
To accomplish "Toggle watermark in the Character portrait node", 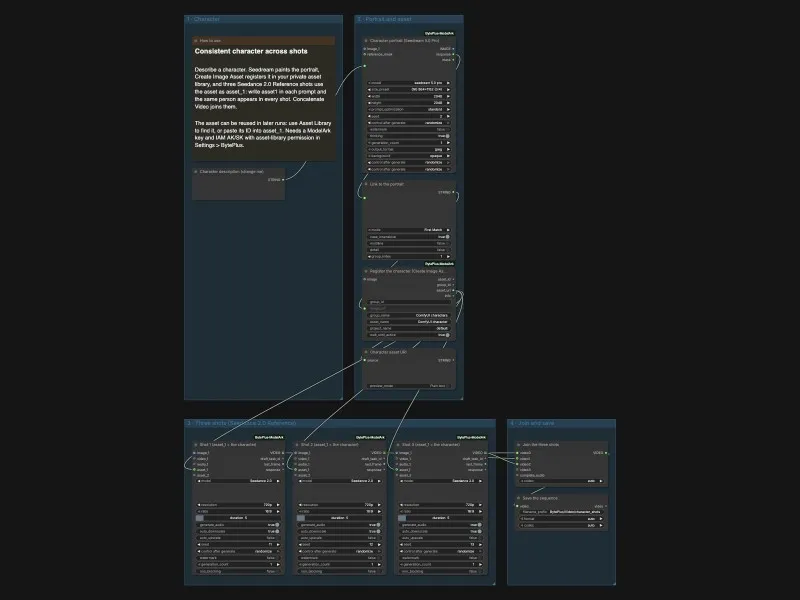I will point(409,130).
